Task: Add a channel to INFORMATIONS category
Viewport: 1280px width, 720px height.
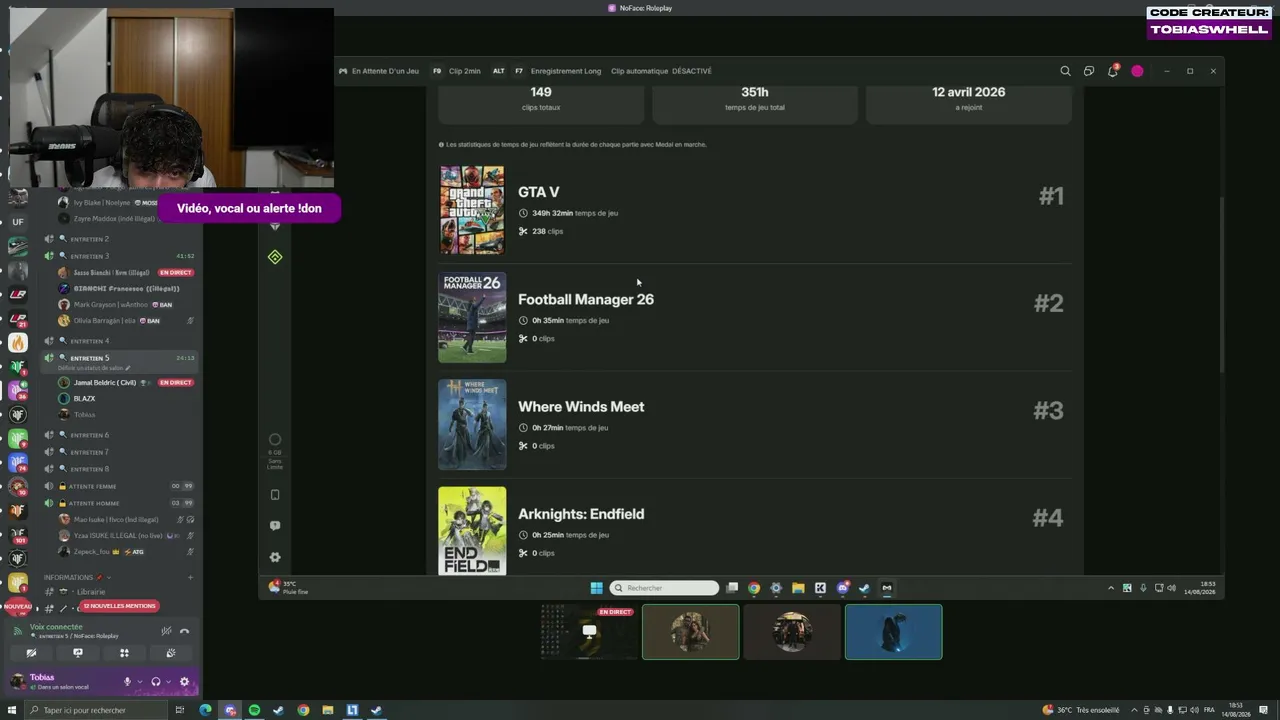Action: click(190, 577)
